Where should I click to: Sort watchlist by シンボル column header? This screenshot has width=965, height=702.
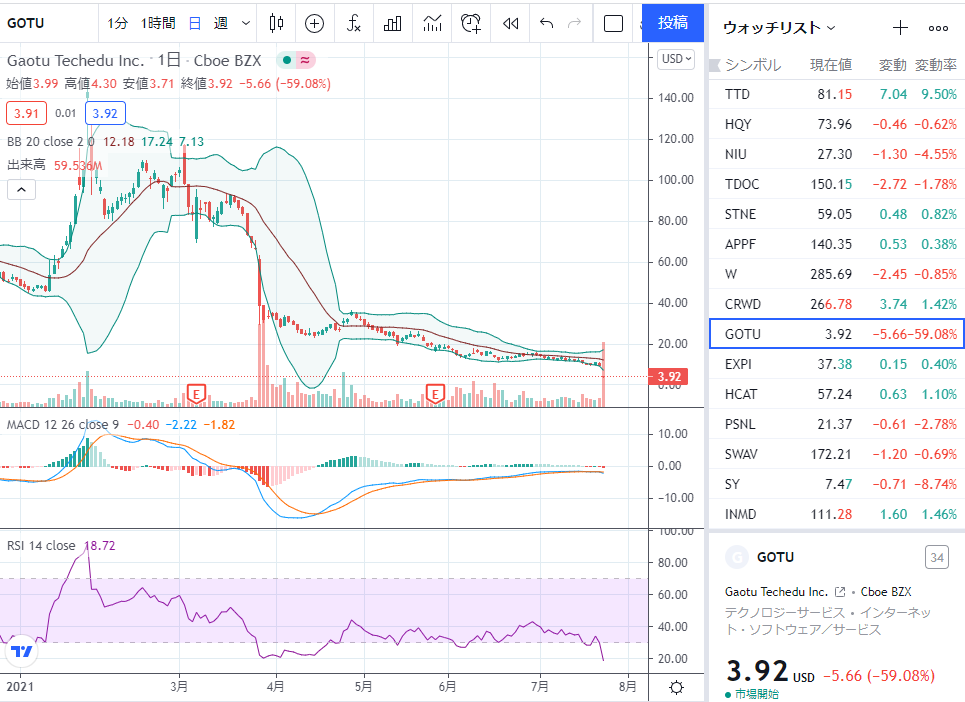[753, 65]
